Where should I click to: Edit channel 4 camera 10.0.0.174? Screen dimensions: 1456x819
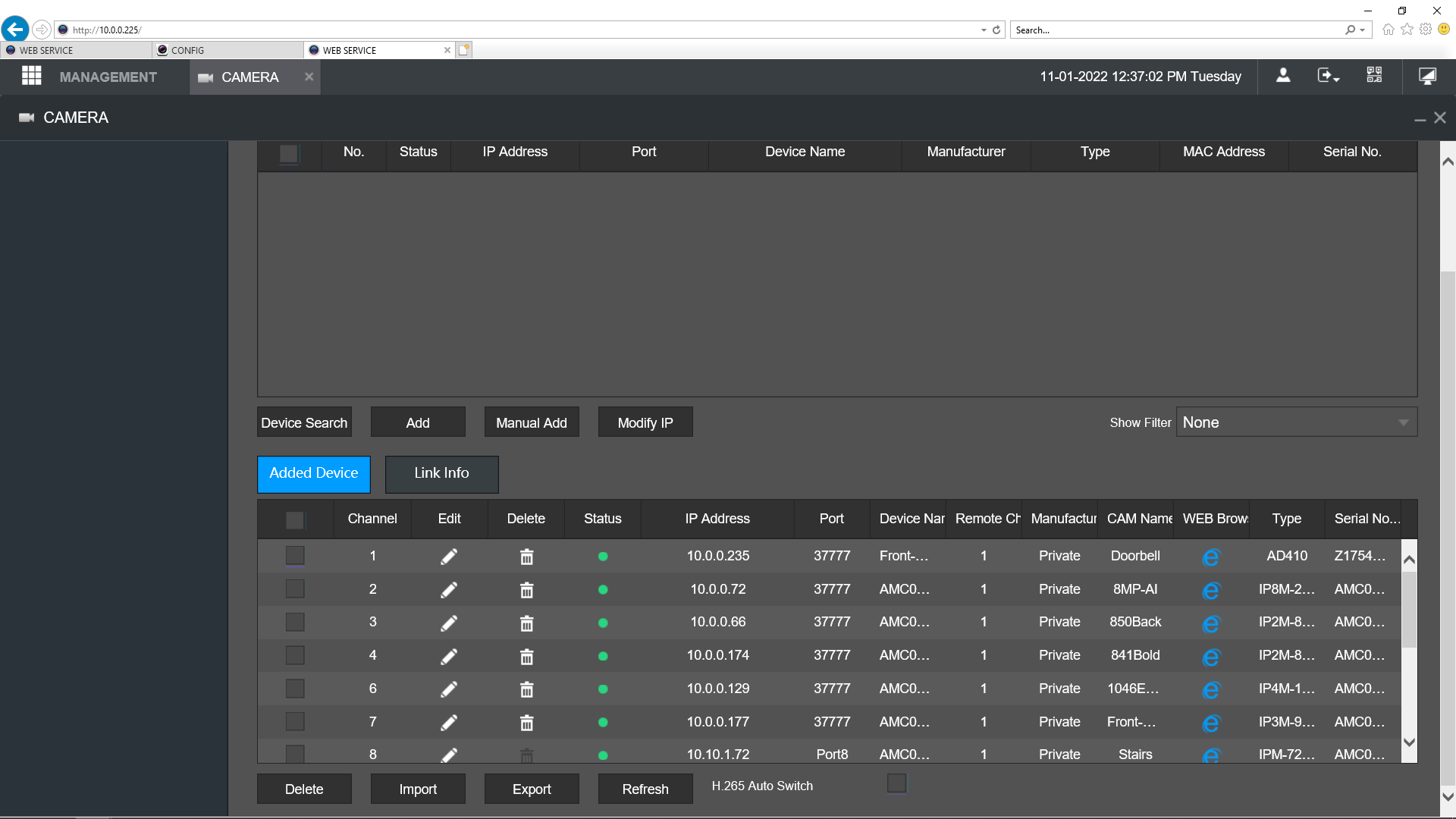click(x=449, y=657)
